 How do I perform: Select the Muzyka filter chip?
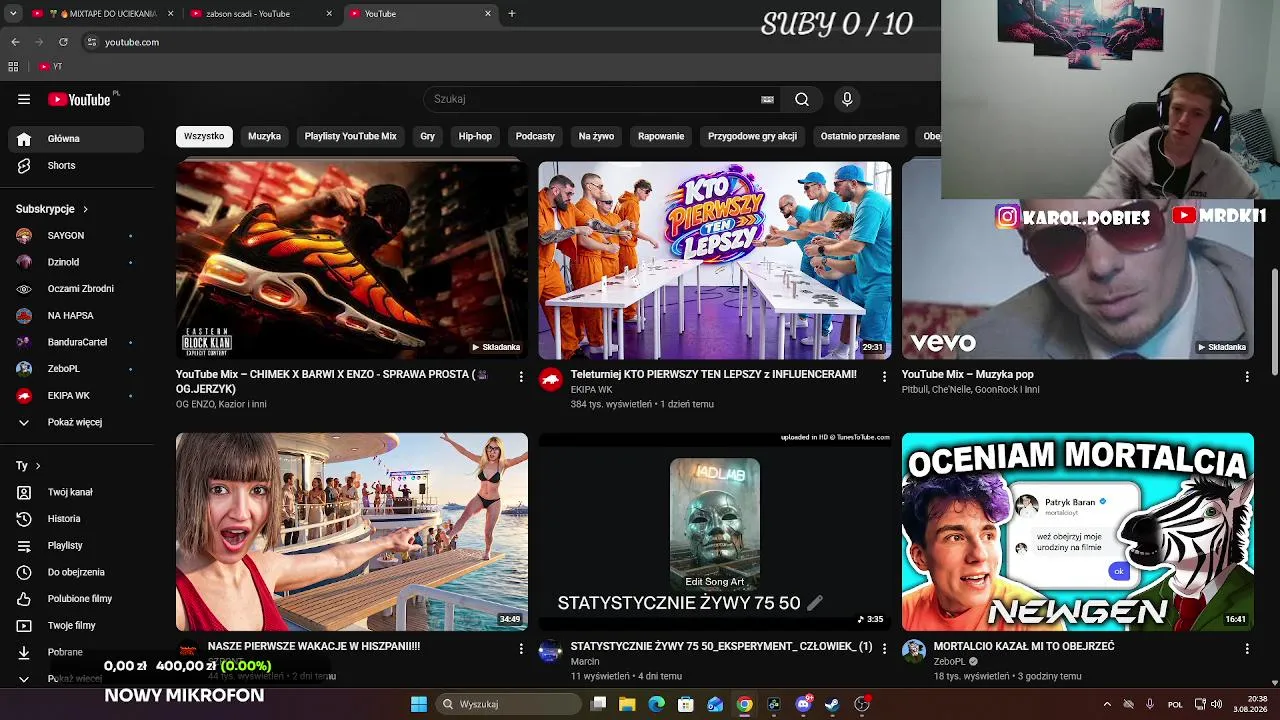265,136
